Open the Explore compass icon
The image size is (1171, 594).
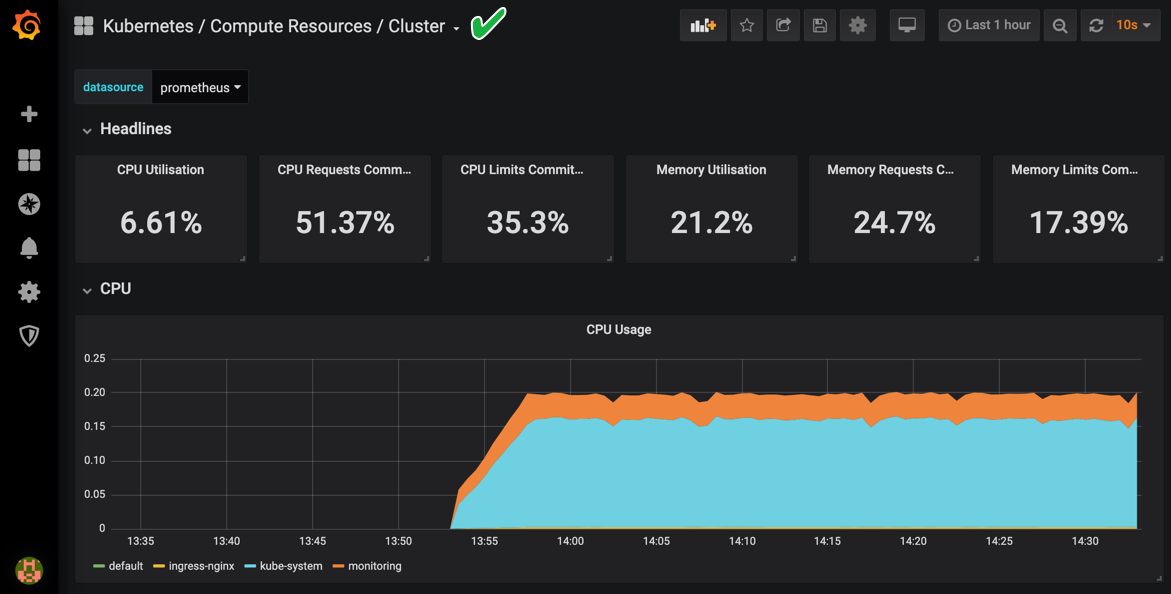(29, 204)
